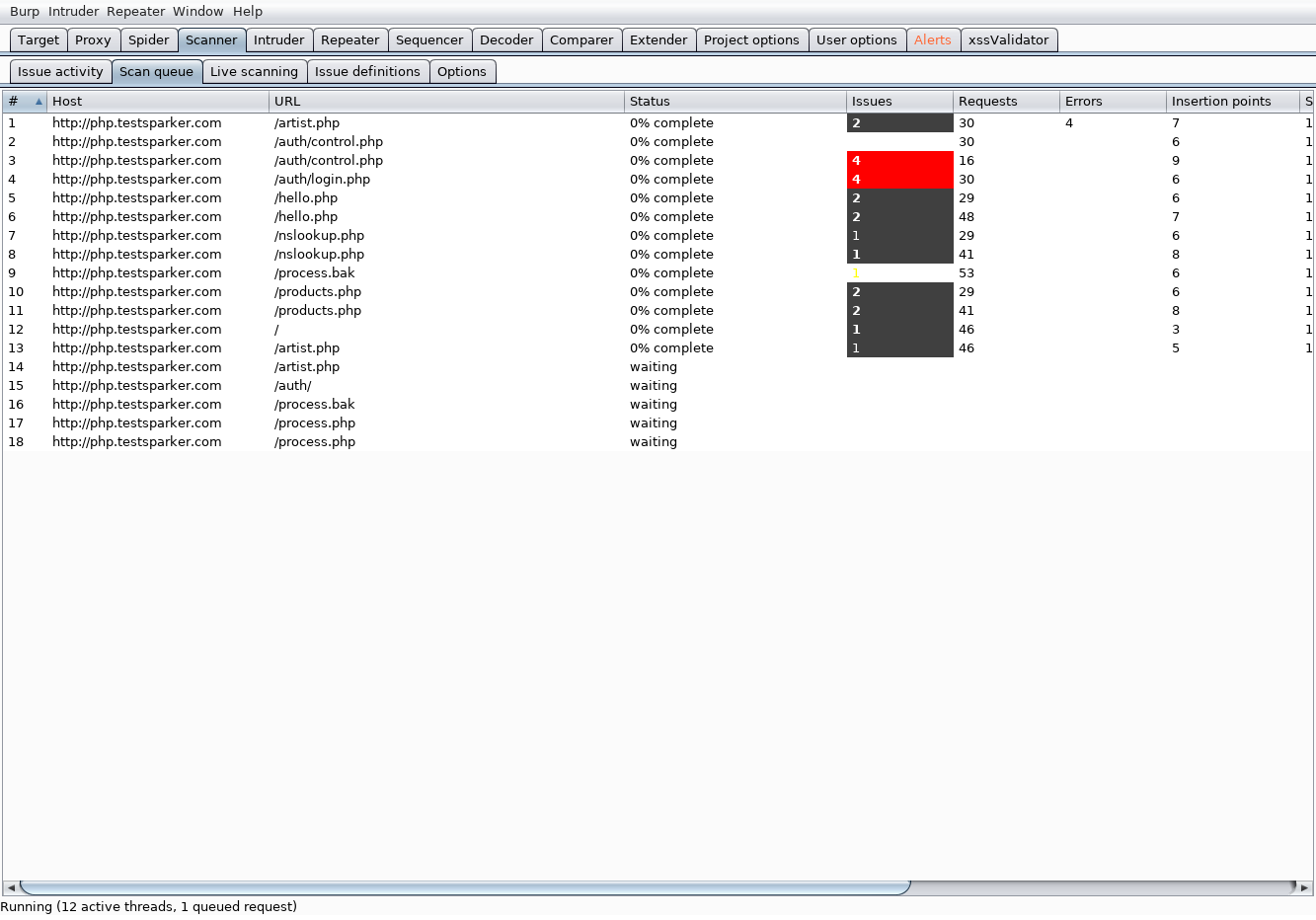
Task: Click the Requests value 16 in row 3
Action: pos(967,161)
